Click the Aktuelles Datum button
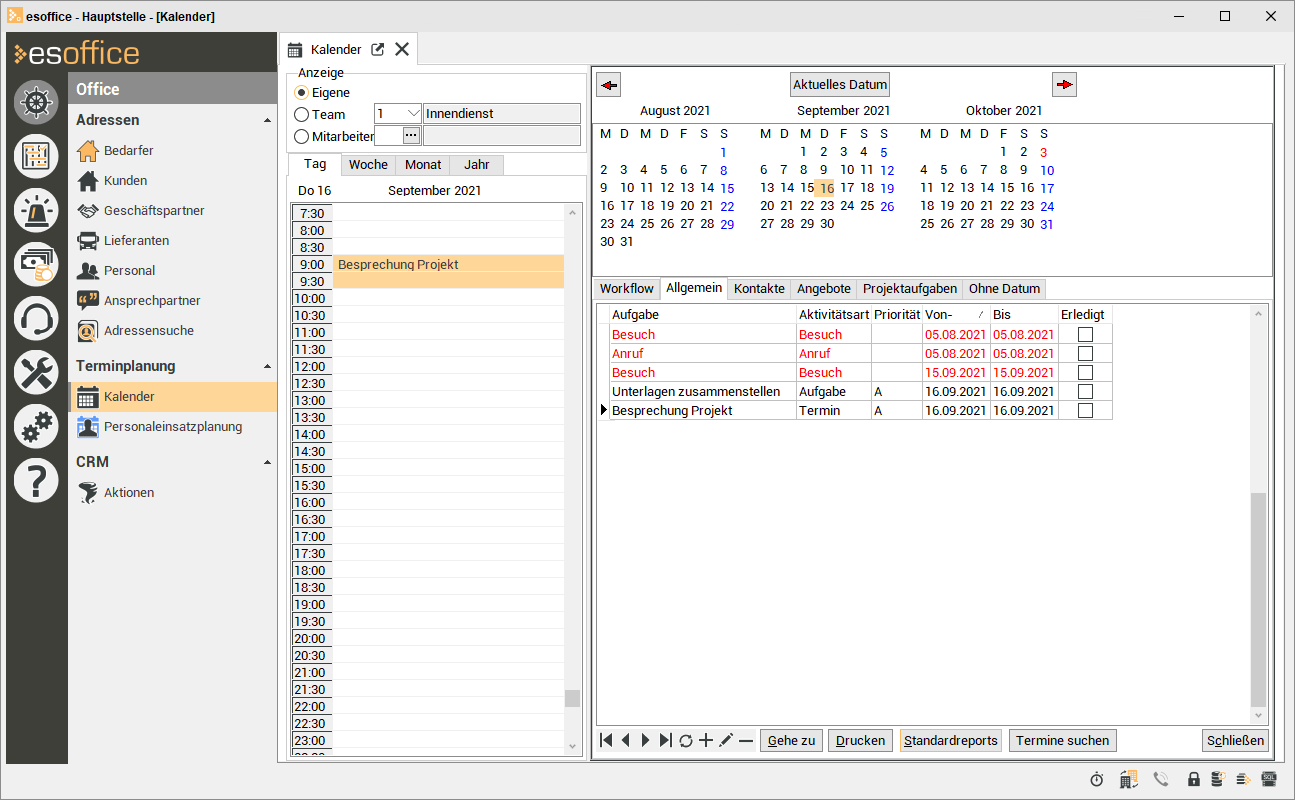This screenshot has width=1295, height=800. (x=840, y=85)
